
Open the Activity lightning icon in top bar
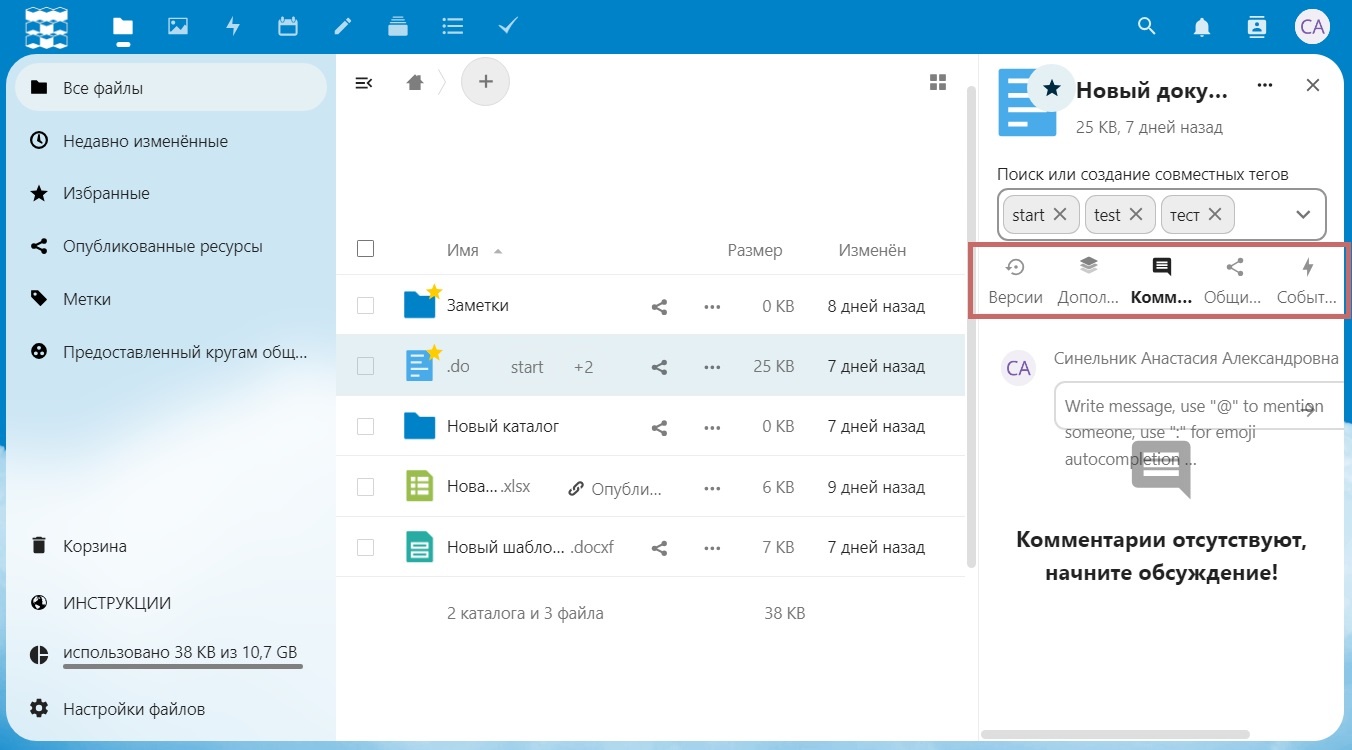[233, 27]
